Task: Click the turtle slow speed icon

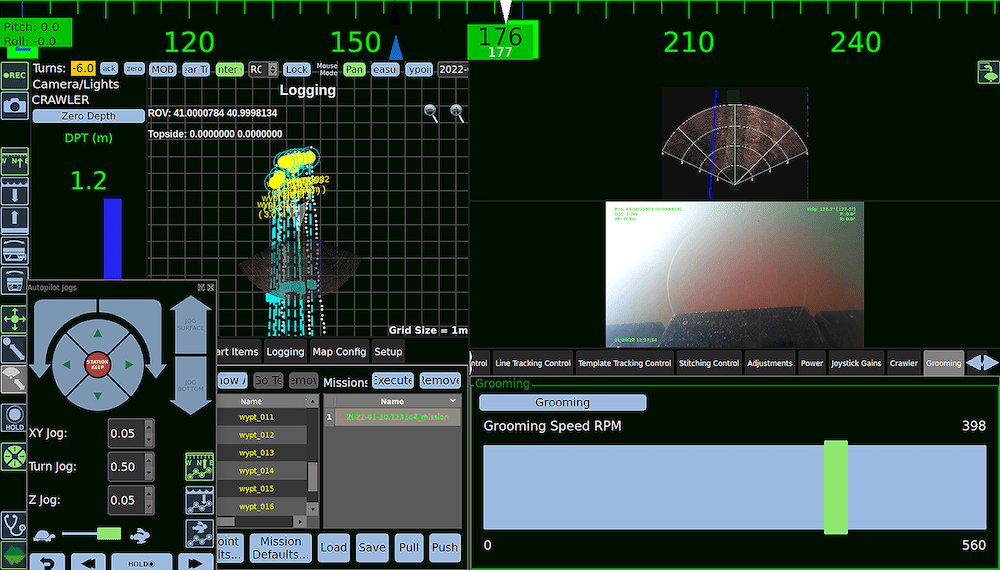Action: pos(44,535)
